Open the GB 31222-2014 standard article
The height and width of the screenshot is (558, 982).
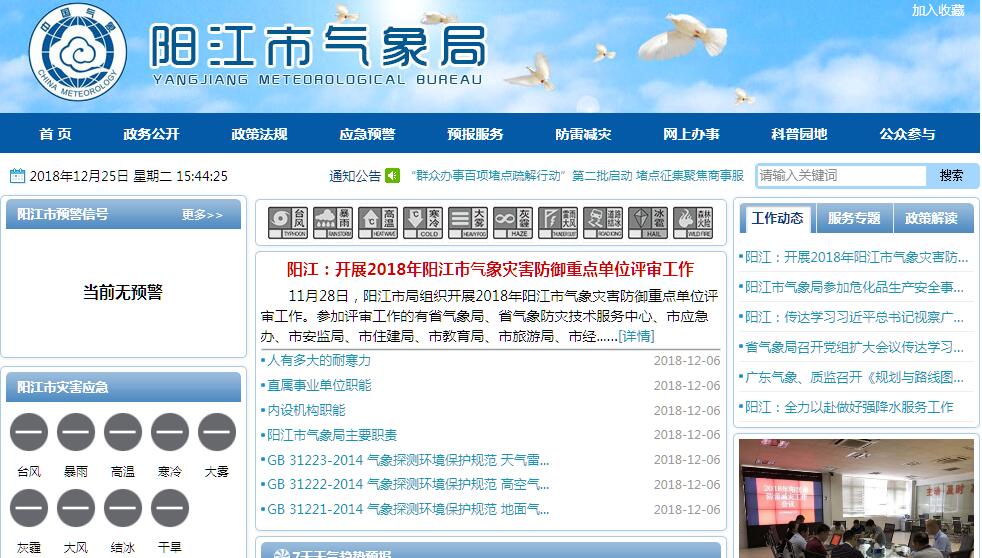point(408,484)
